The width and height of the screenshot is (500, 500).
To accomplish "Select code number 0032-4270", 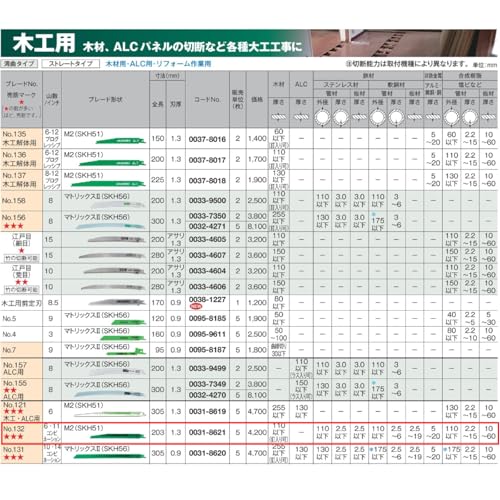I will 207,395.
